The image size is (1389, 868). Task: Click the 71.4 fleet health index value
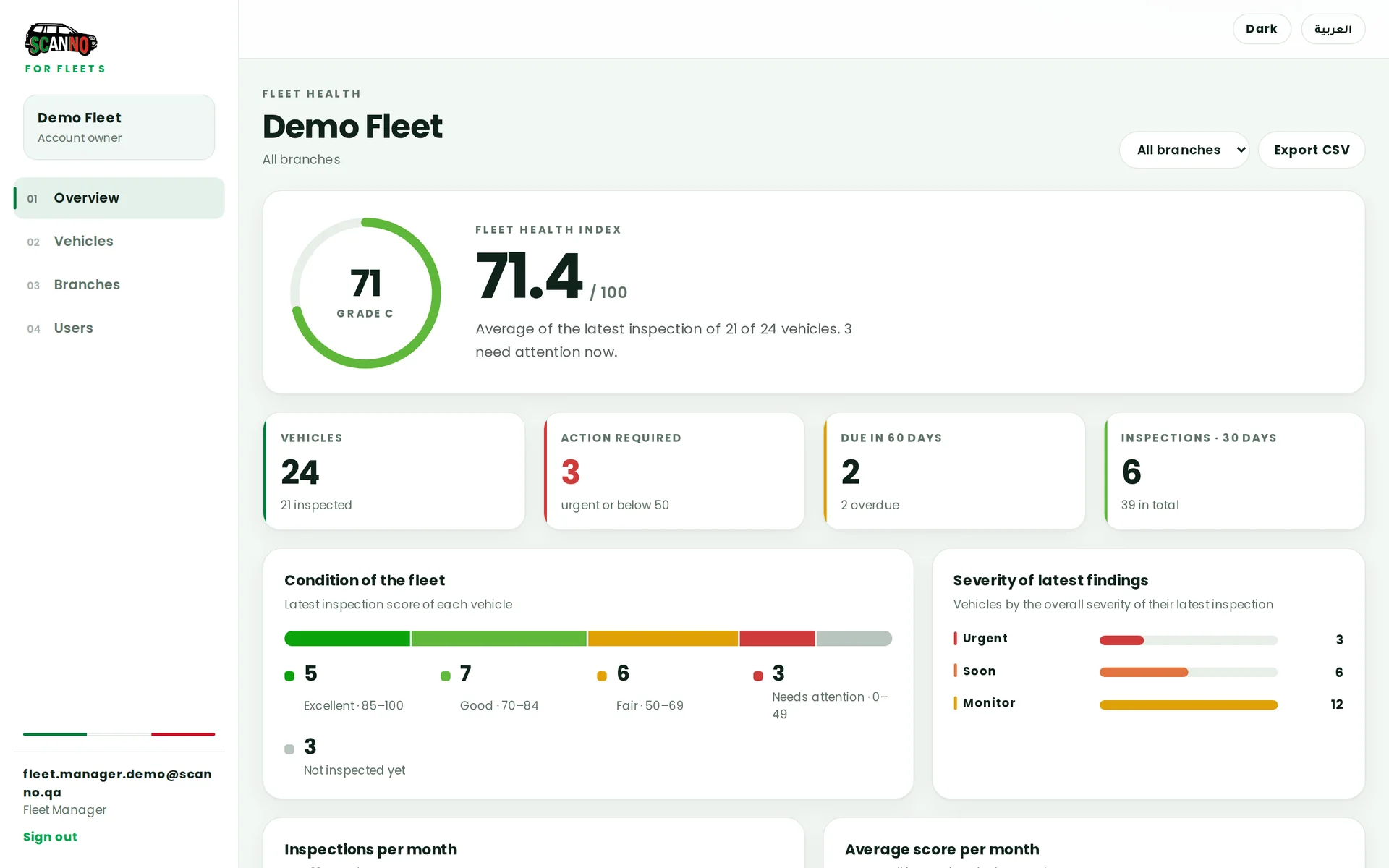(530, 276)
